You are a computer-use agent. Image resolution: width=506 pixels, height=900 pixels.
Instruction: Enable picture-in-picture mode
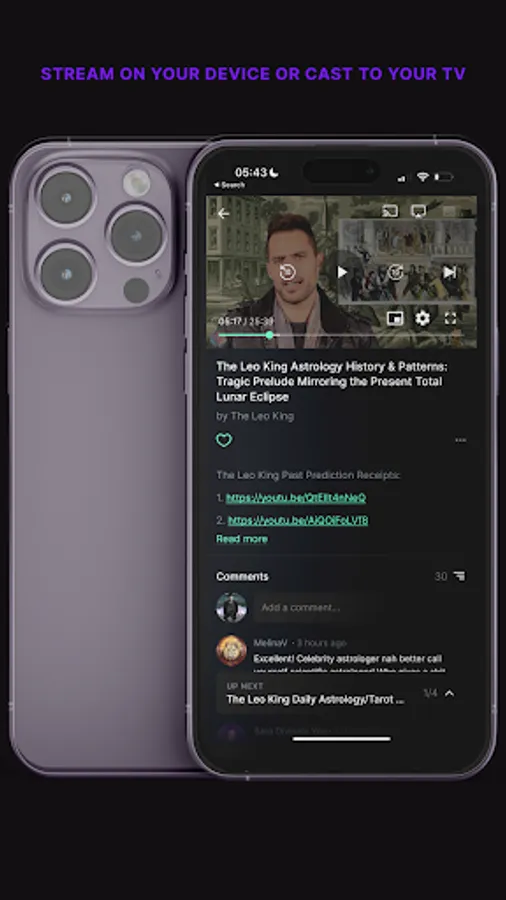[395, 318]
